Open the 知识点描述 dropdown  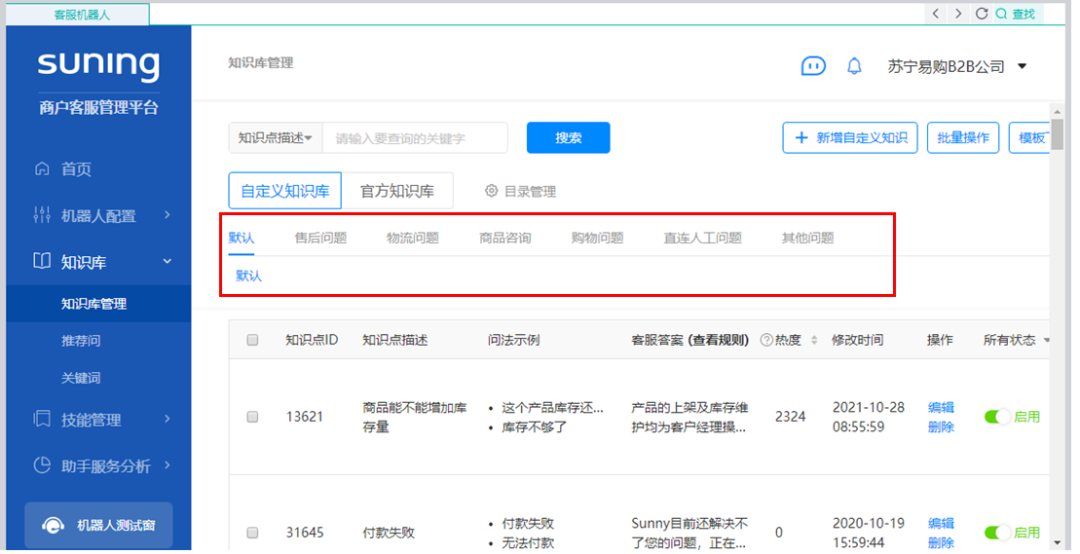tap(276, 138)
